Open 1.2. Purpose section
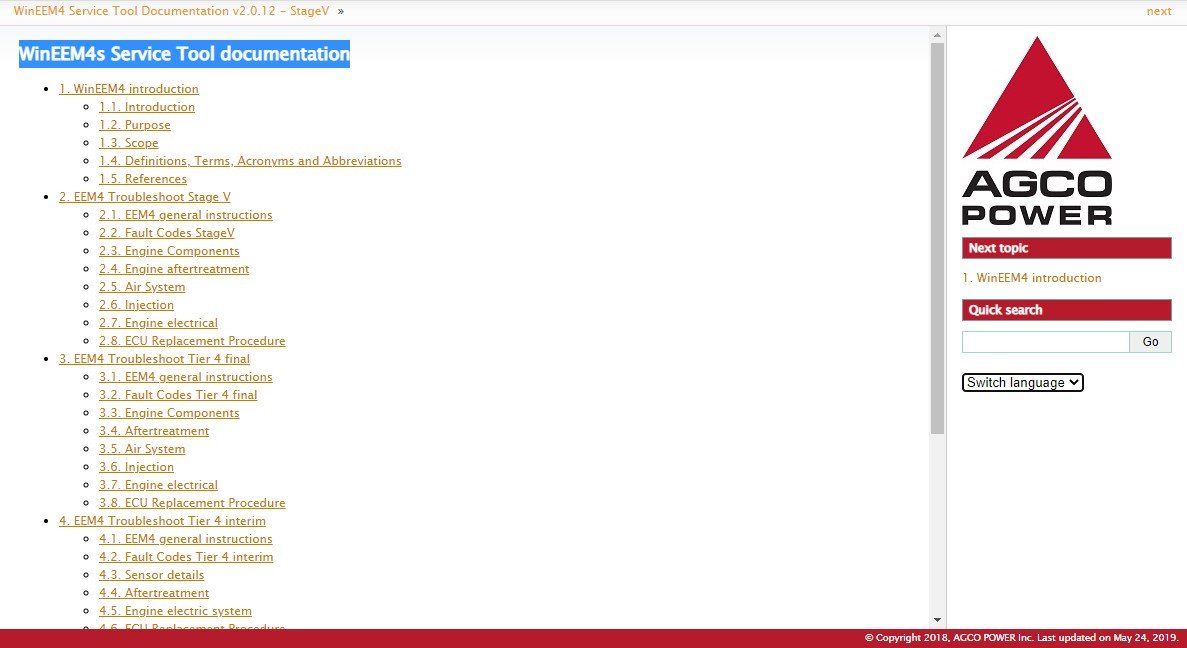Image resolution: width=1187 pixels, height=648 pixels. coord(134,125)
